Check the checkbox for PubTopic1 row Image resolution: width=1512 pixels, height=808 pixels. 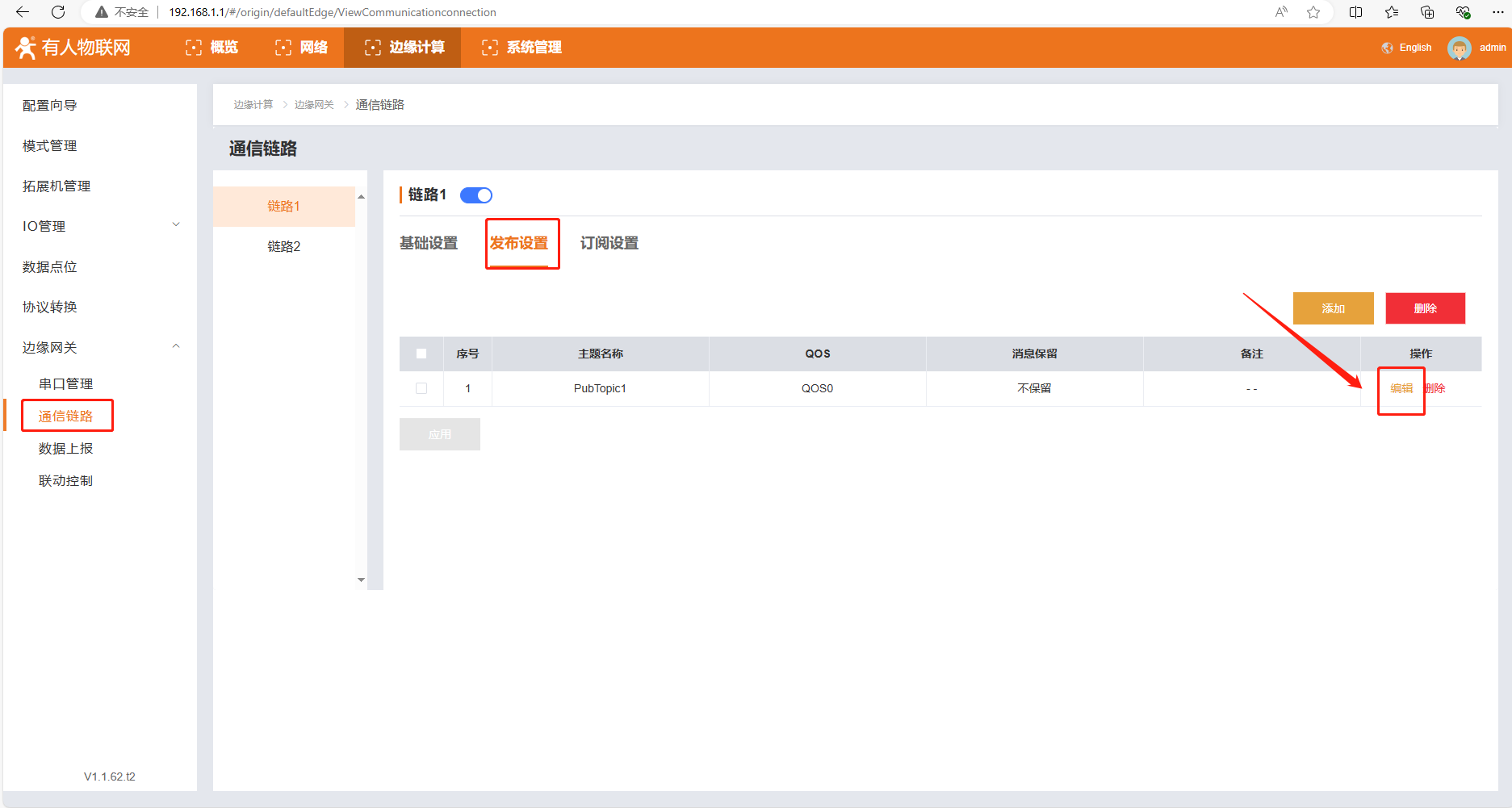click(x=421, y=388)
